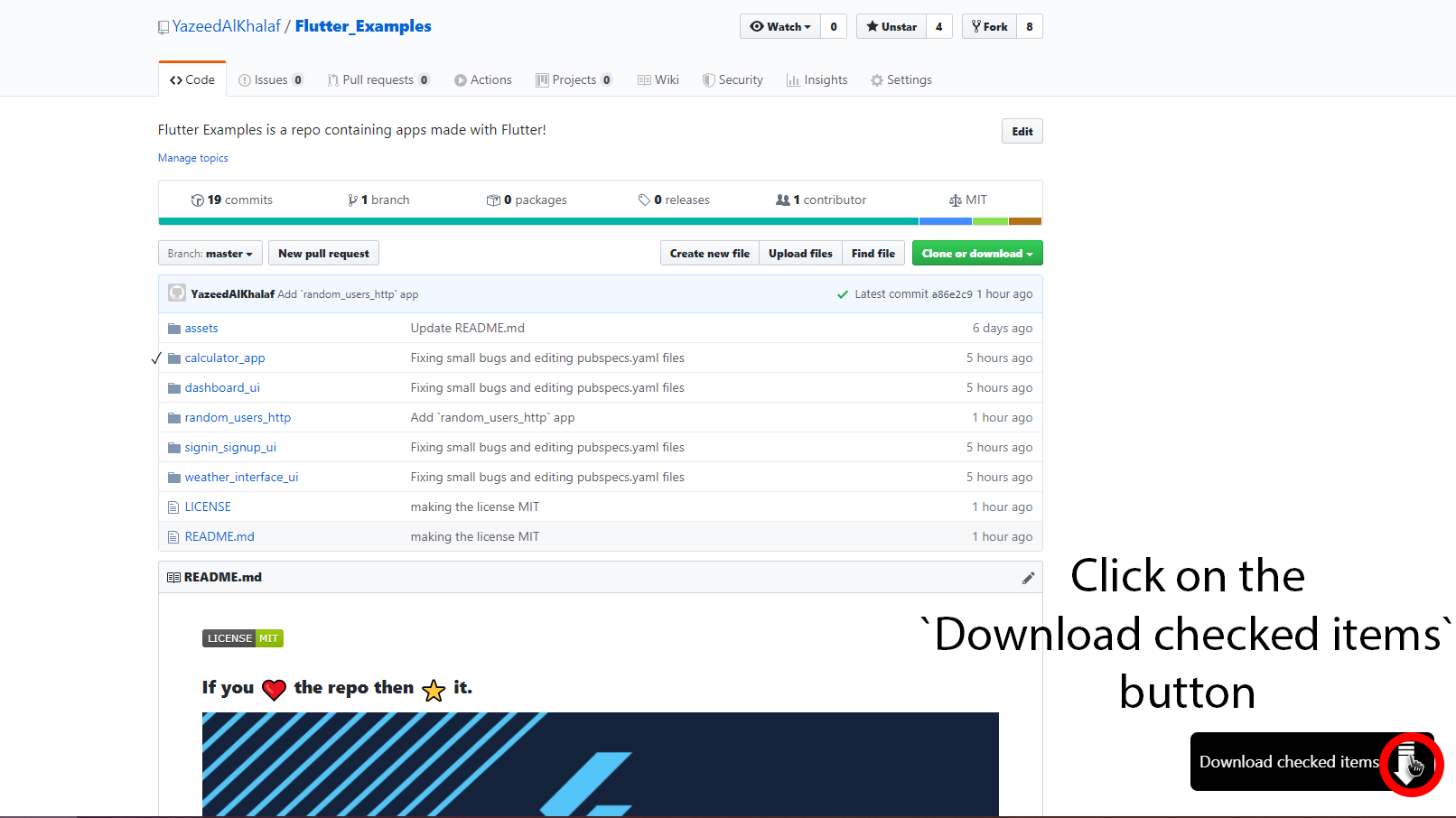This screenshot has height=818, width=1456.
Task: Click the weather_interface_ui folder icon
Action: point(174,478)
